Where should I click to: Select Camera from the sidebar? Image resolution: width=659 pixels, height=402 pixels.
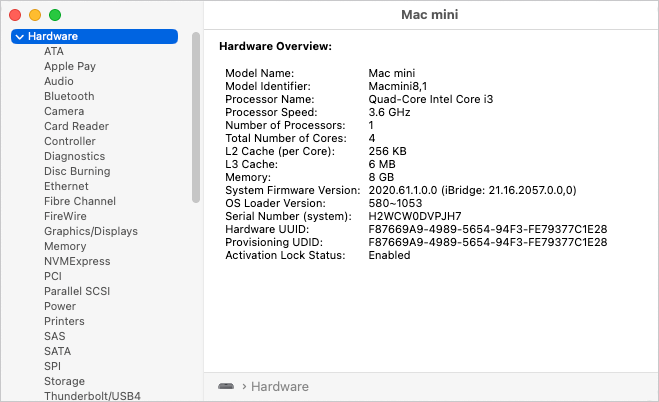[x=64, y=111]
